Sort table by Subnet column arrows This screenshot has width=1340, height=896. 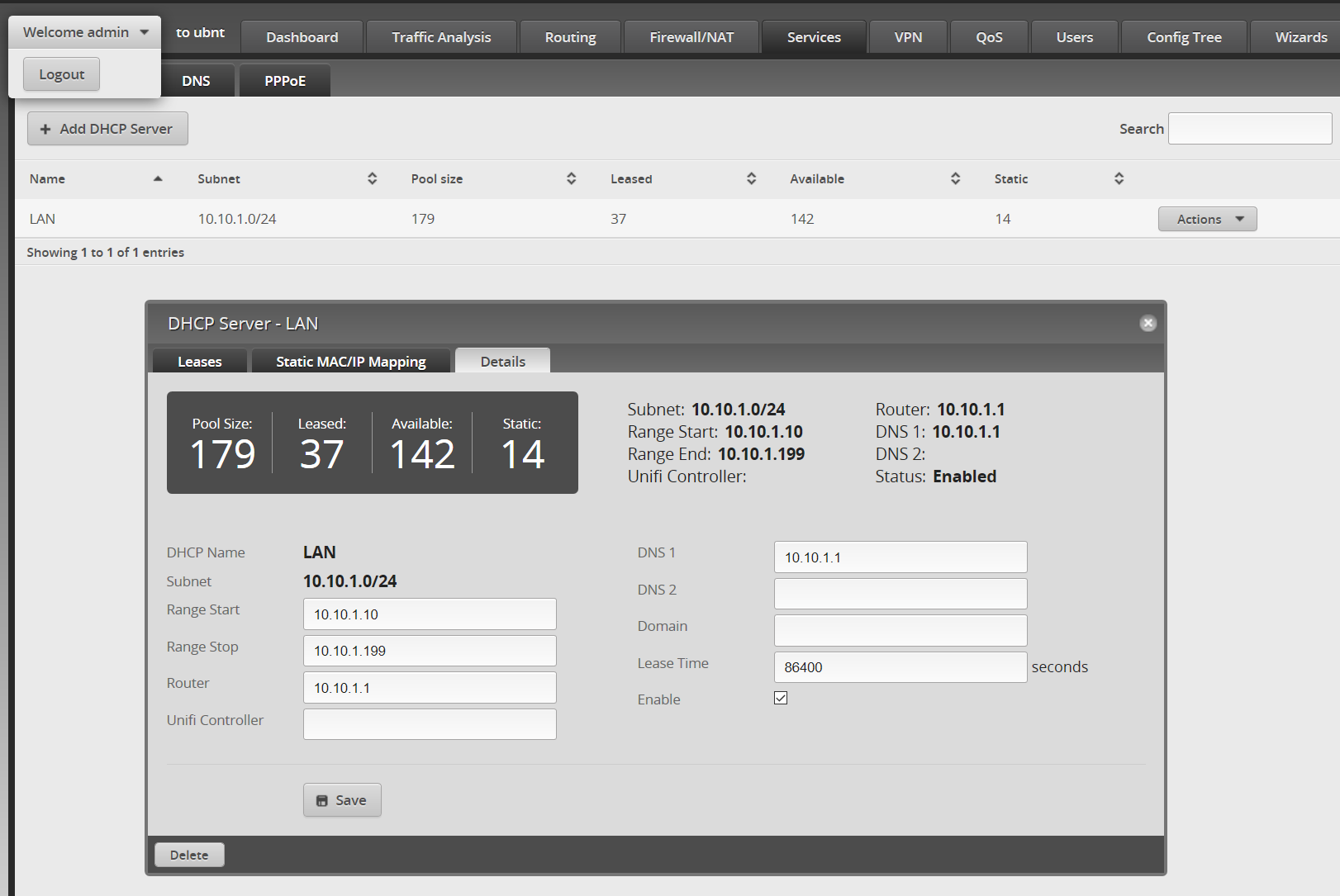[372, 179]
